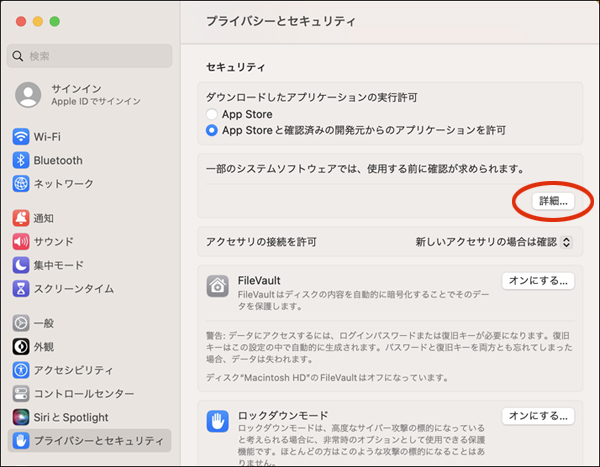Select アクセシビリティ in the sidebar
The width and height of the screenshot is (600, 467).
[x=70, y=370]
